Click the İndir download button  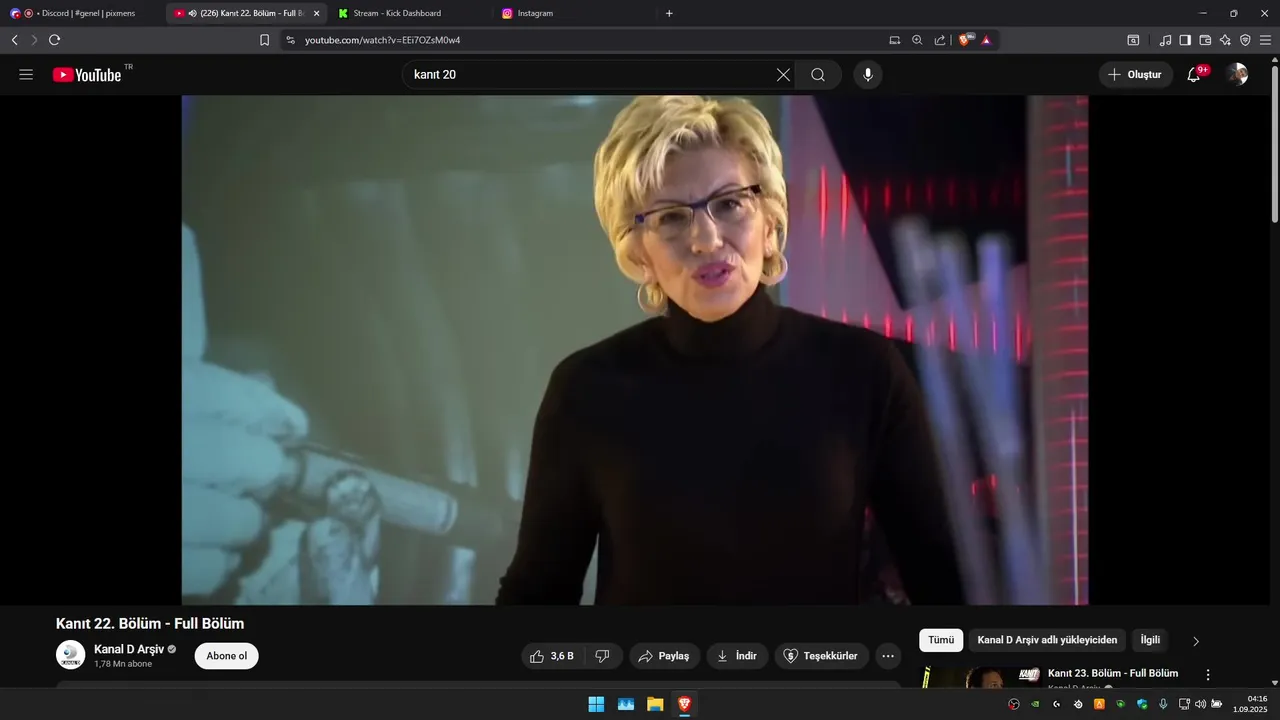point(737,656)
